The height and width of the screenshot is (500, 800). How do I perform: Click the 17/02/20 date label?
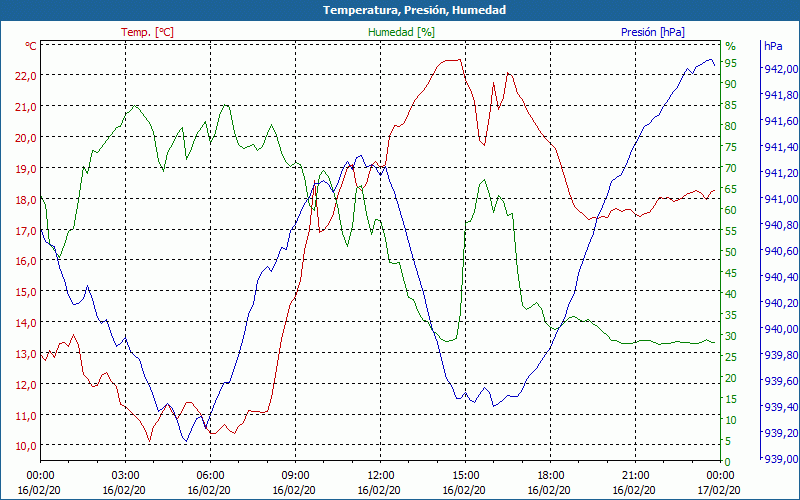pyautogui.click(x=719, y=490)
